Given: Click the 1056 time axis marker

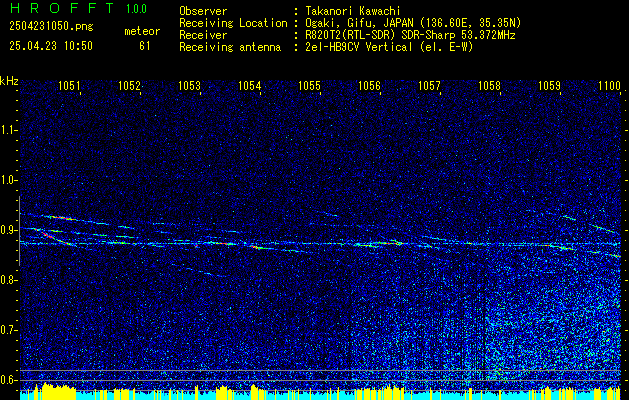Looking at the screenshot, I should click(369, 86).
